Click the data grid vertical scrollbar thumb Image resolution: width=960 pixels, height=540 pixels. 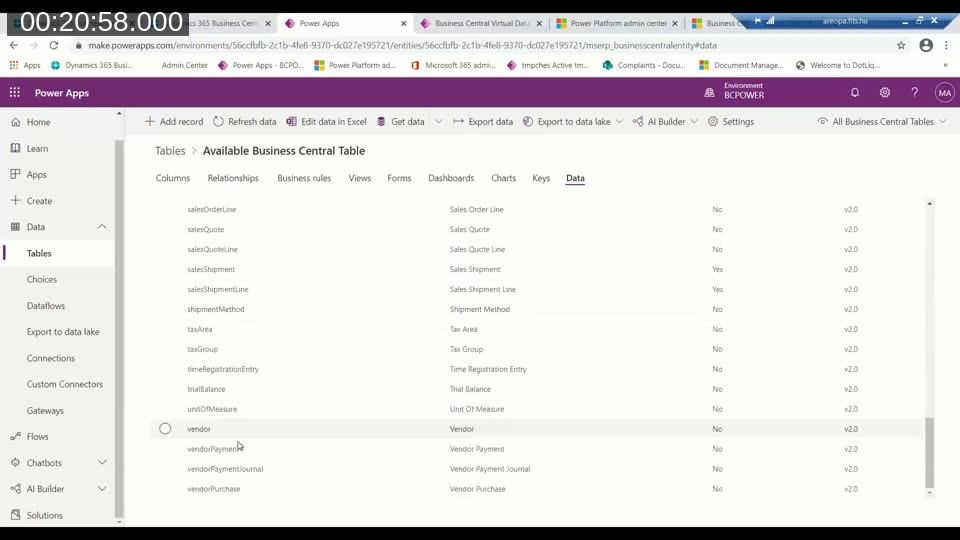pyautogui.click(x=929, y=452)
